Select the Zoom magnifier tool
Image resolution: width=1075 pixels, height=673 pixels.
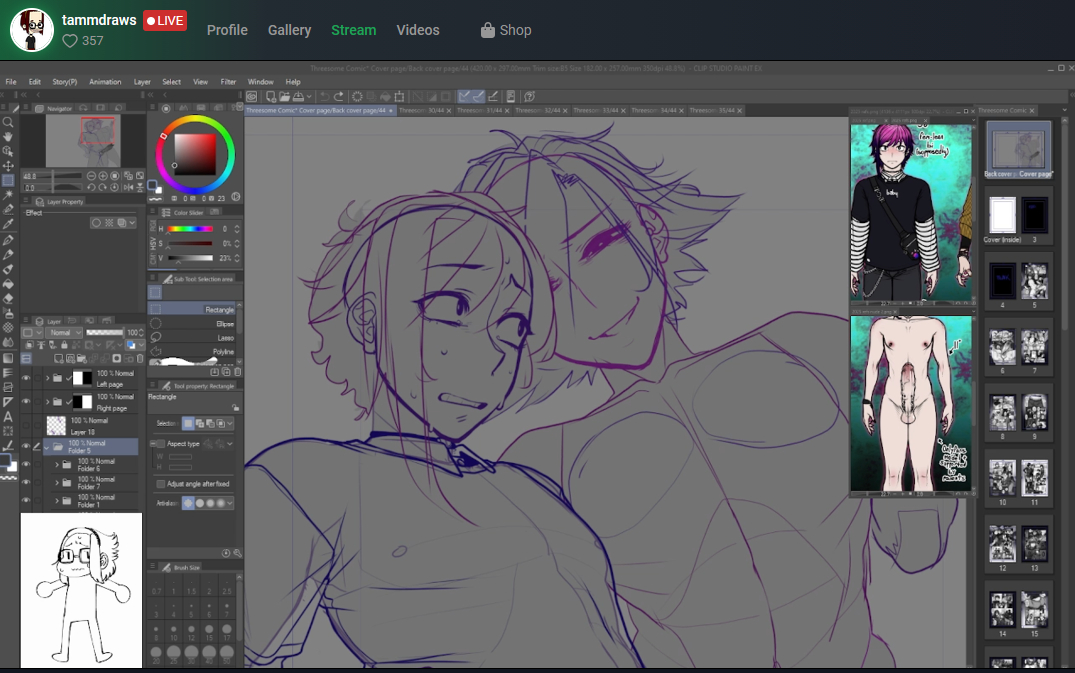point(8,122)
